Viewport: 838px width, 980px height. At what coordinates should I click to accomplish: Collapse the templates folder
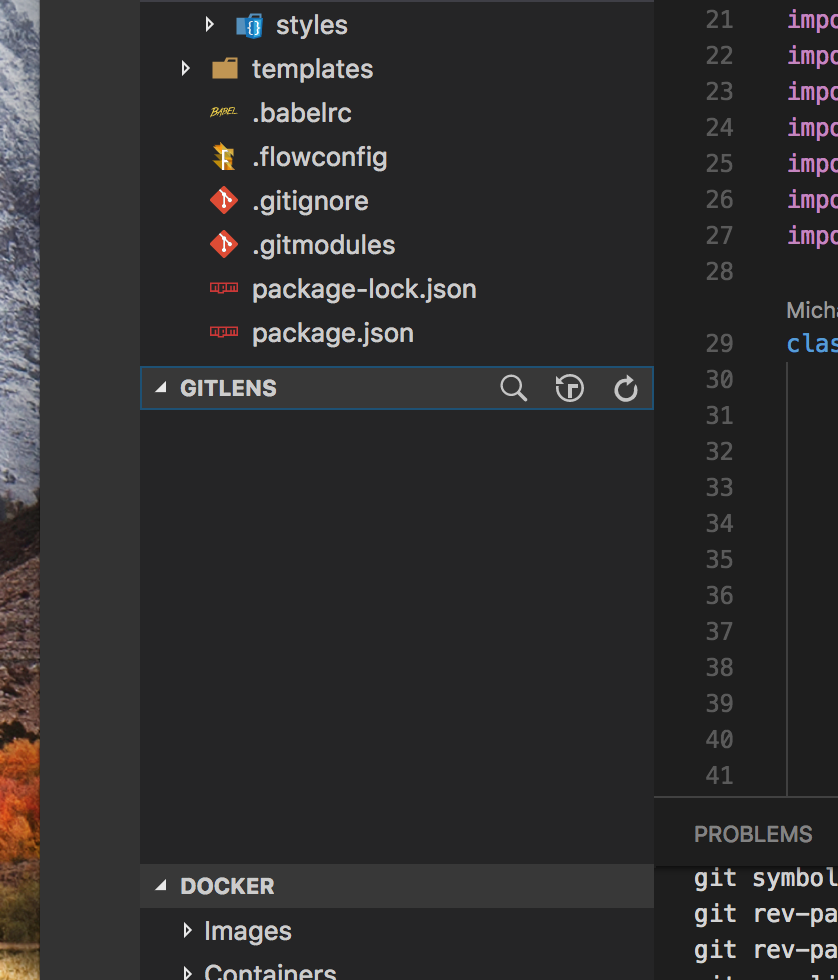(x=185, y=68)
